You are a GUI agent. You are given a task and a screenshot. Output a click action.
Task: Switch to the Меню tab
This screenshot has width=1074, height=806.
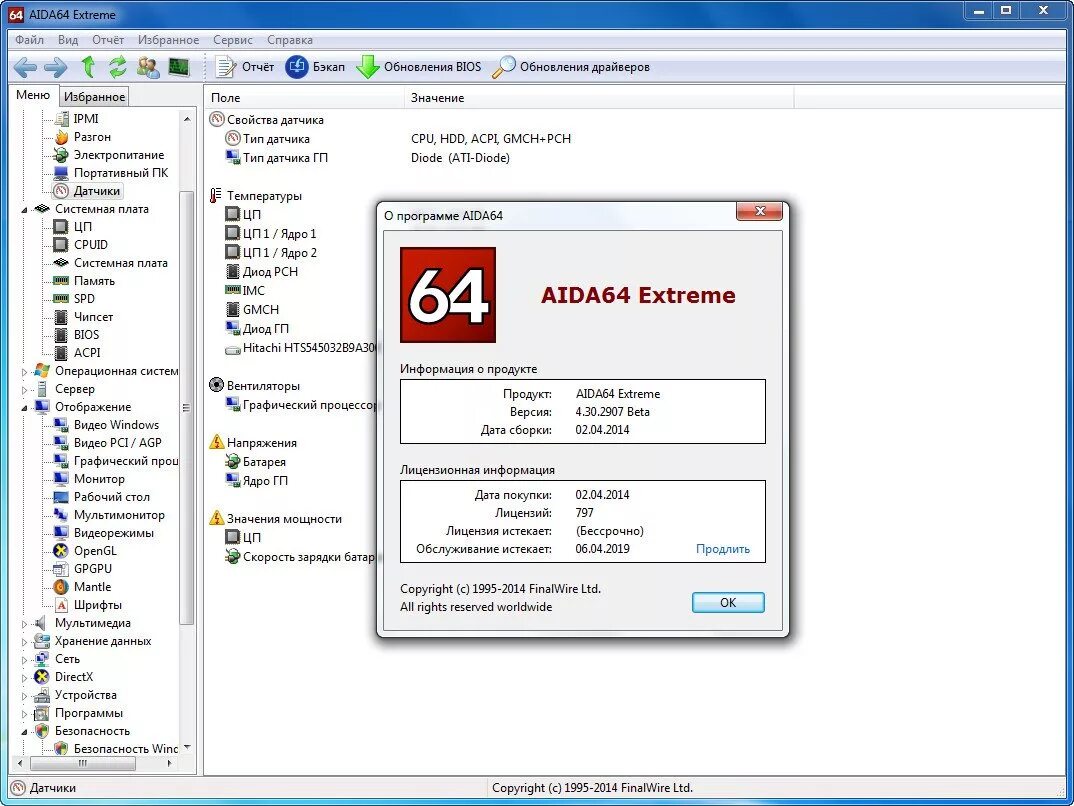[x=33, y=95]
